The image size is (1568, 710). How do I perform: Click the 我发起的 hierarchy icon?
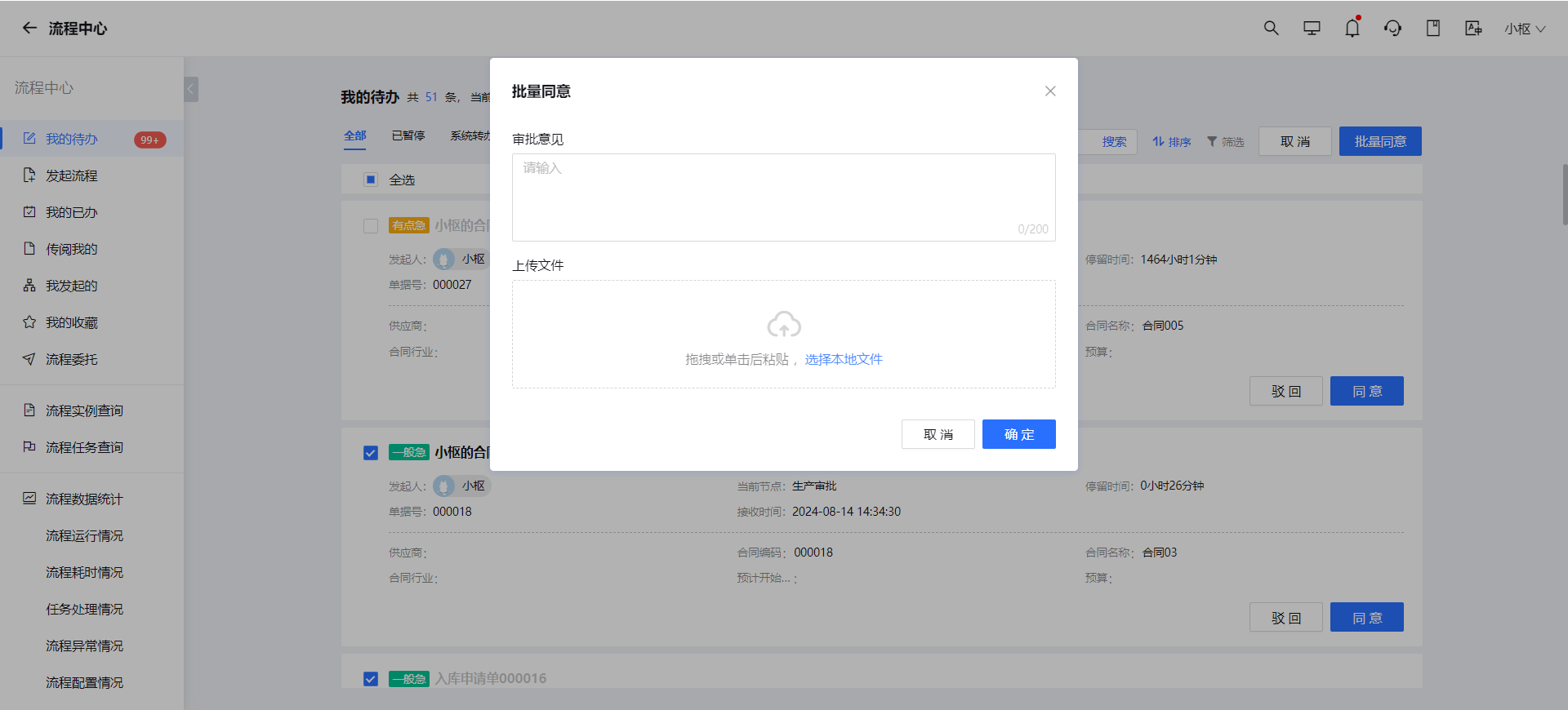(29, 285)
